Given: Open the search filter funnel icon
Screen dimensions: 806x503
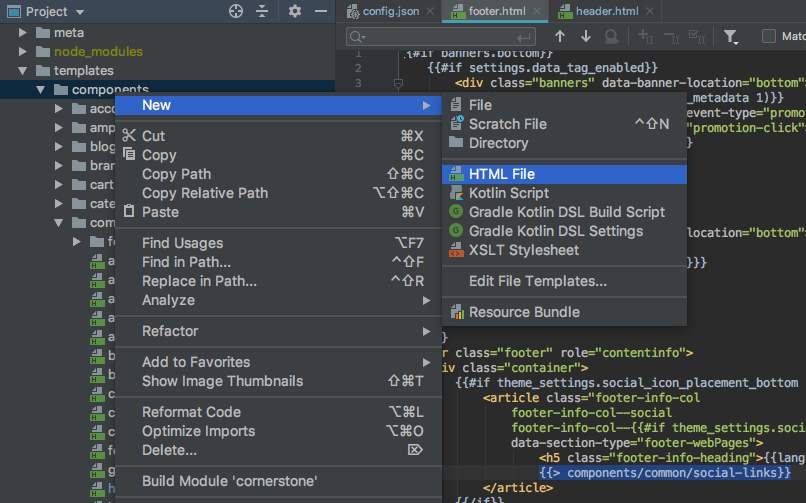Looking at the screenshot, I should [730, 36].
